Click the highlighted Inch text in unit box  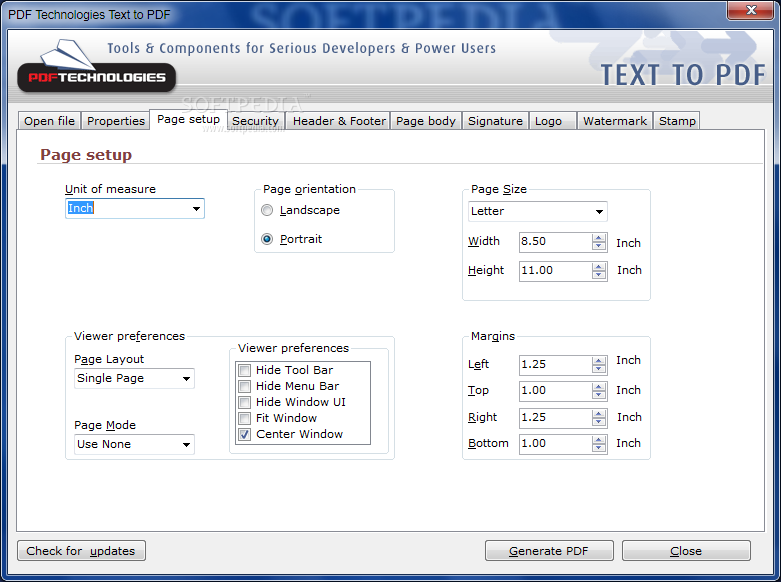click(x=80, y=208)
